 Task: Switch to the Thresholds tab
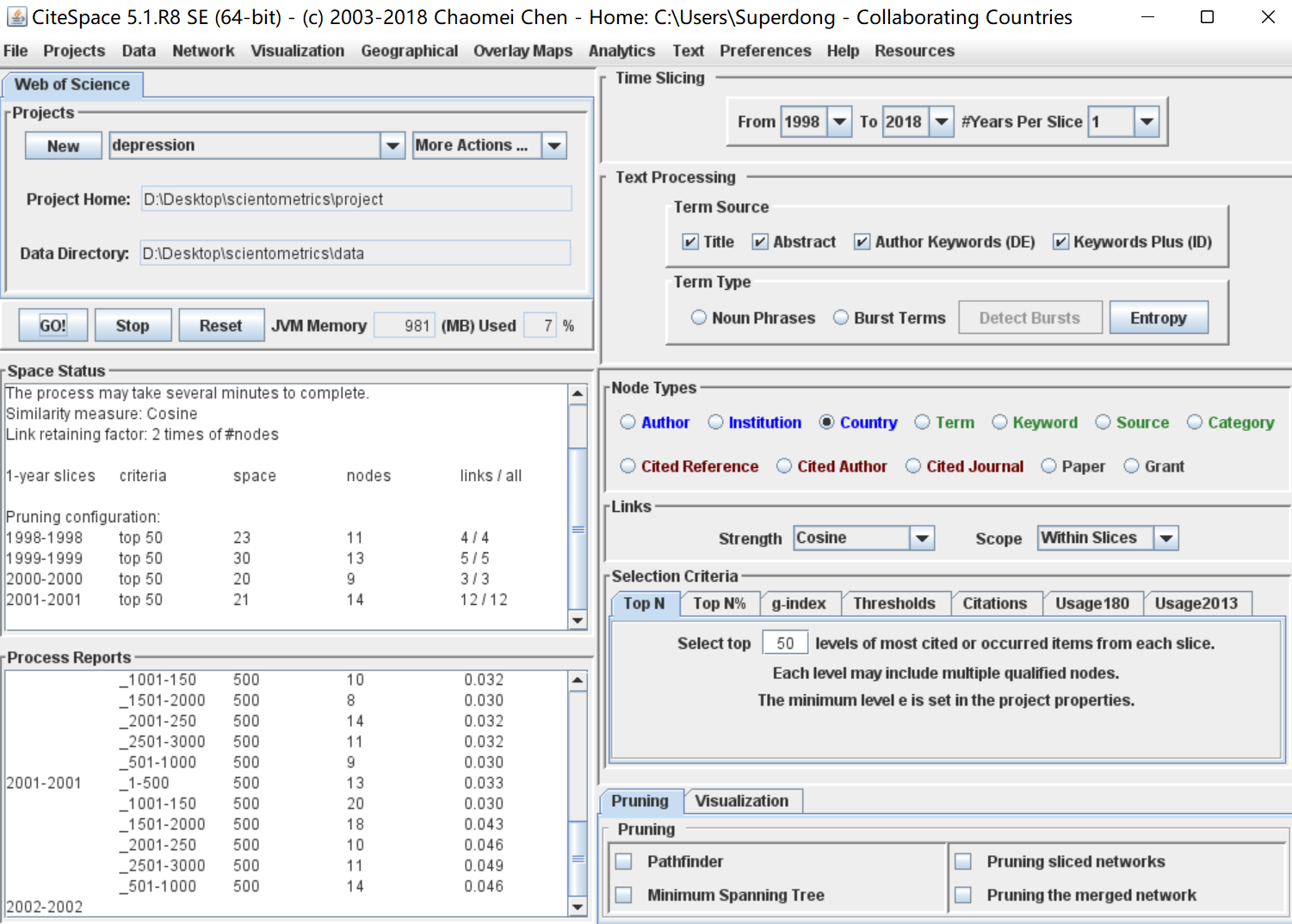pos(894,603)
